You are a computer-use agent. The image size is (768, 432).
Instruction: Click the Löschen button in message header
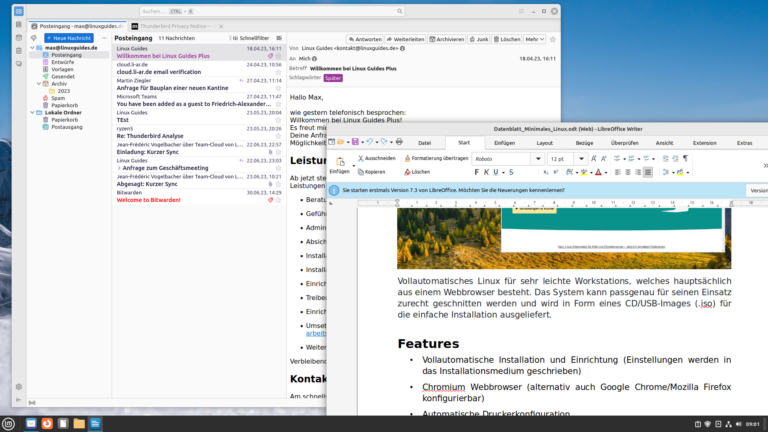(x=506, y=39)
